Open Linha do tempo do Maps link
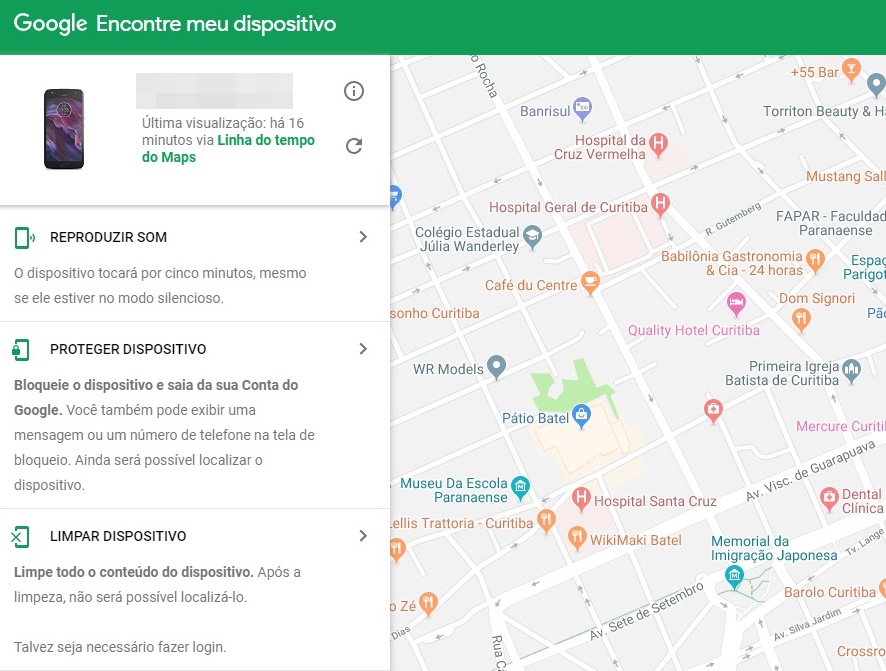886x671 pixels. (x=228, y=149)
